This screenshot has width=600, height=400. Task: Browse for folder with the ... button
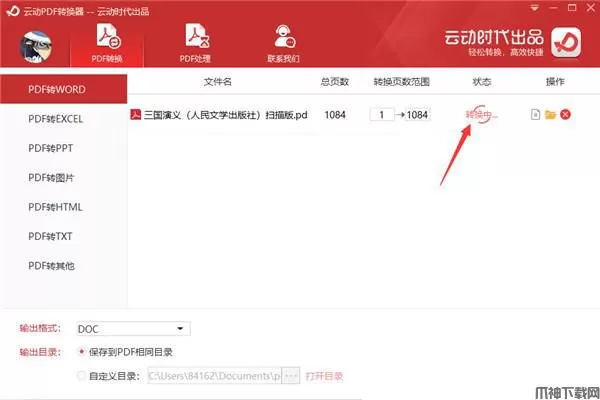[x=291, y=376]
